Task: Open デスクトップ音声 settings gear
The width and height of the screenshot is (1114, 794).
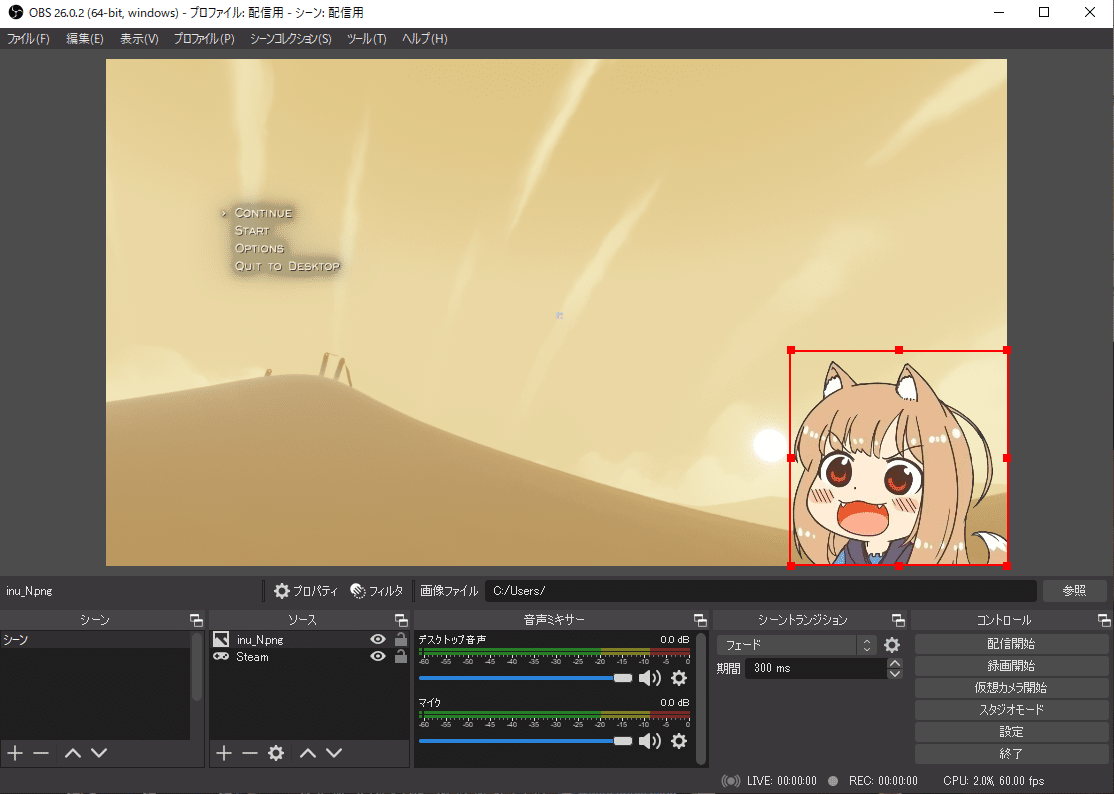Action: (x=679, y=678)
